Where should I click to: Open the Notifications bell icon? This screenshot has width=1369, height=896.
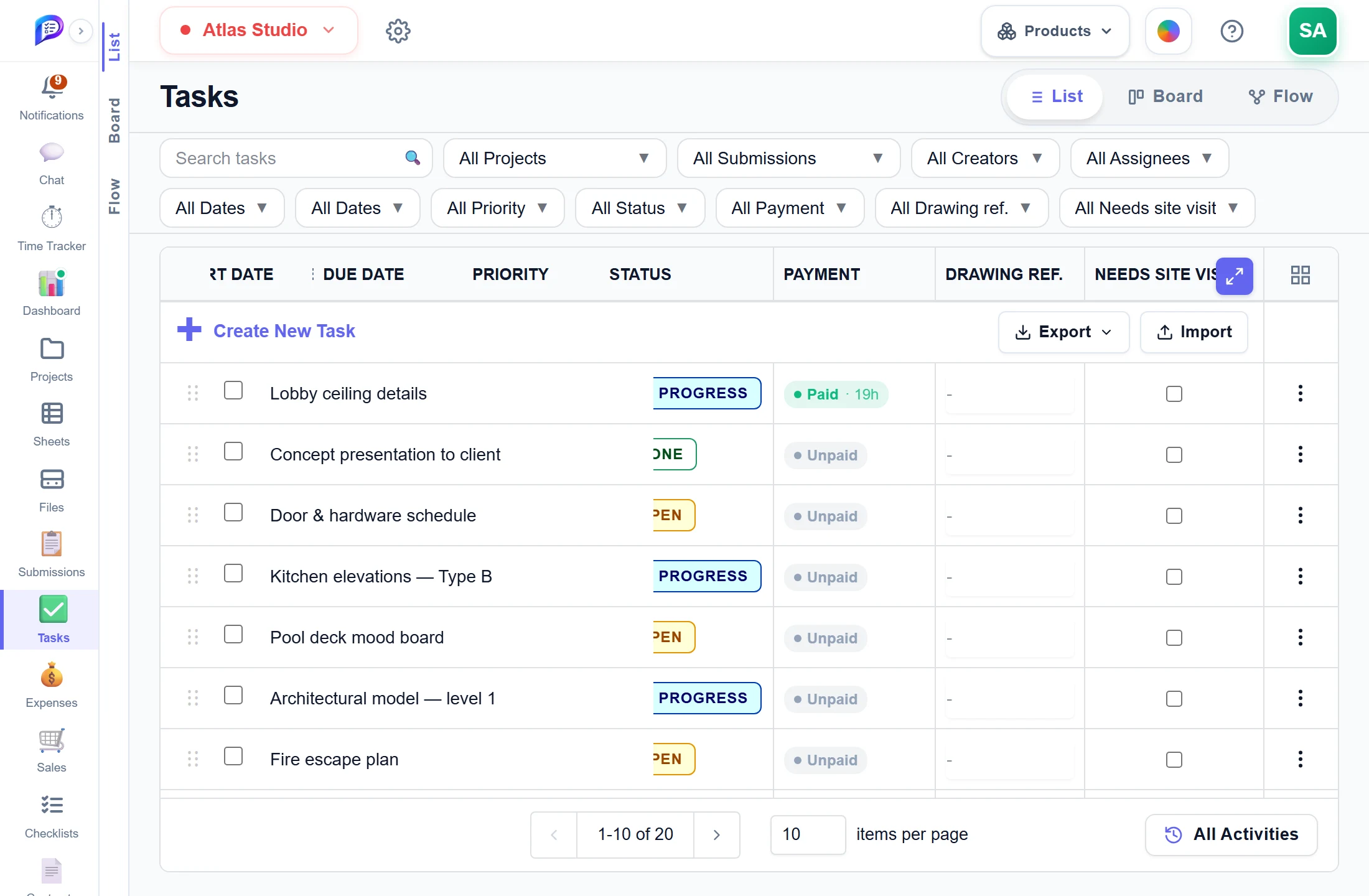(52, 88)
